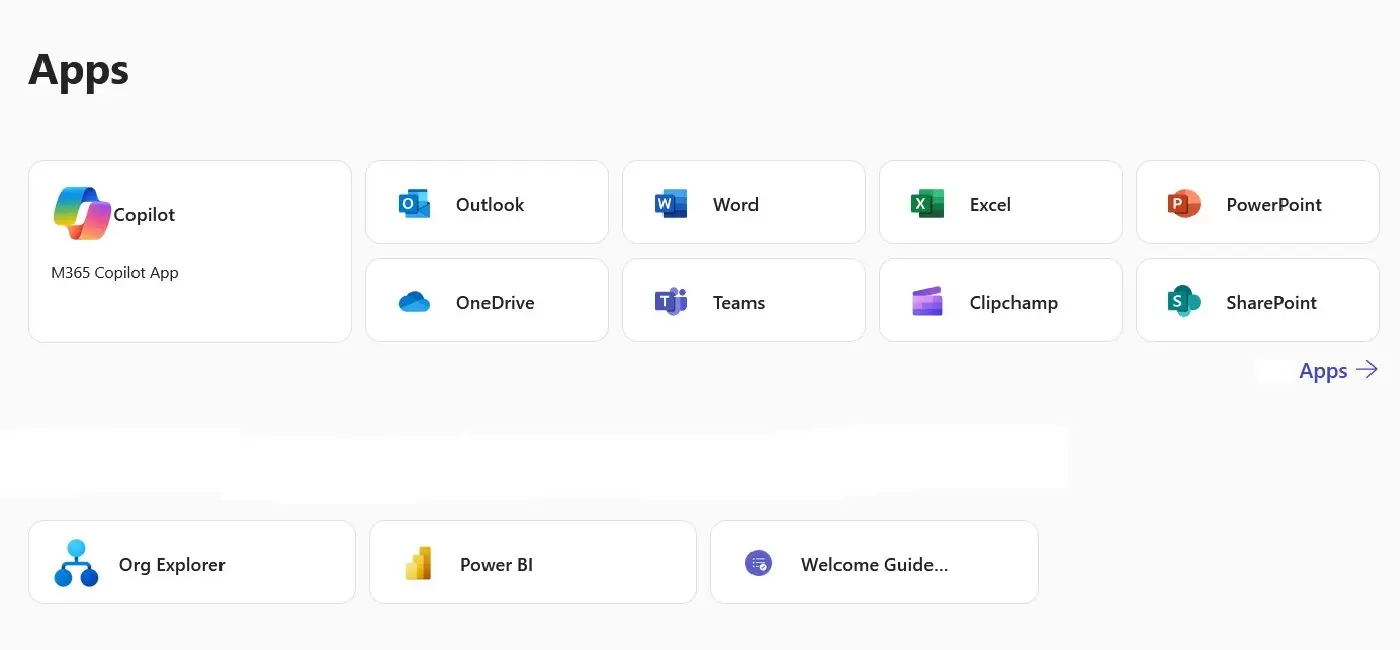The height and width of the screenshot is (650, 1400).
Task: Click the Copilot colorful logo
Action: pos(81,213)
